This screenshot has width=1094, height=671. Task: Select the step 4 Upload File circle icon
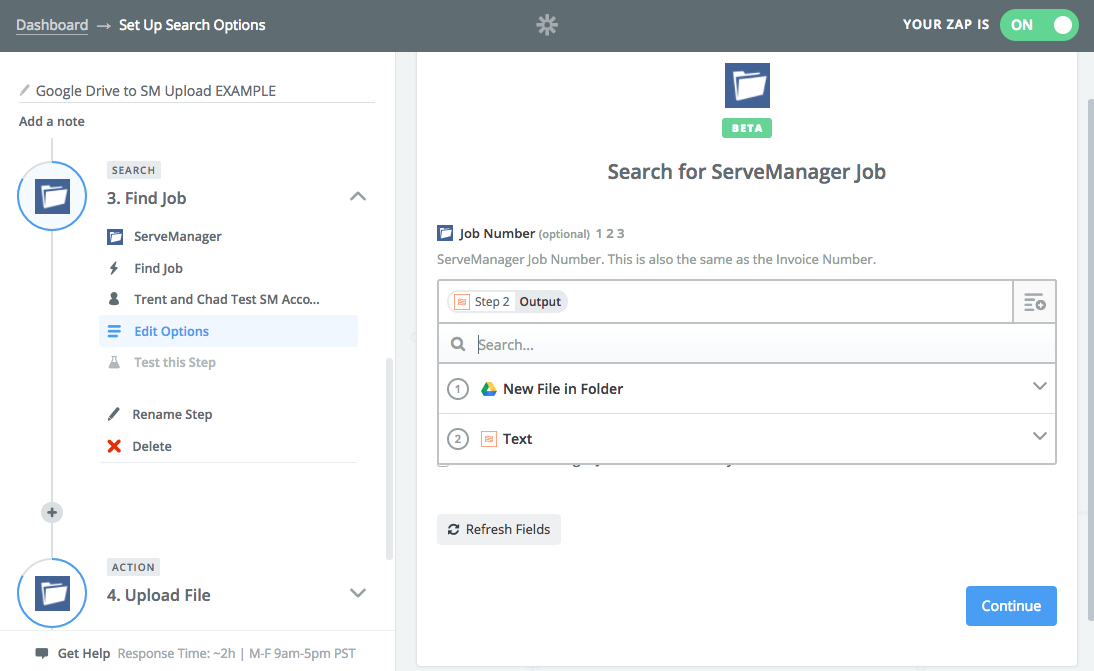tap(52, 593)
